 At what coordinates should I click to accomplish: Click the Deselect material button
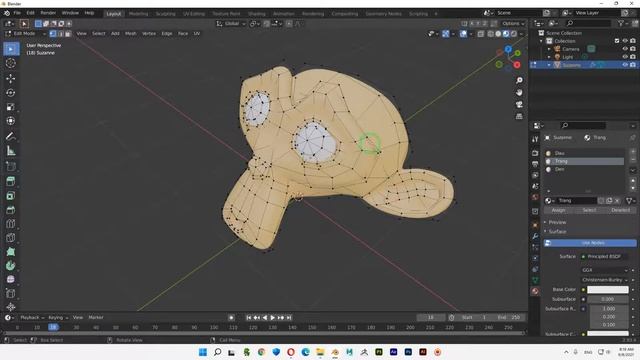click(x=620, y=210)
